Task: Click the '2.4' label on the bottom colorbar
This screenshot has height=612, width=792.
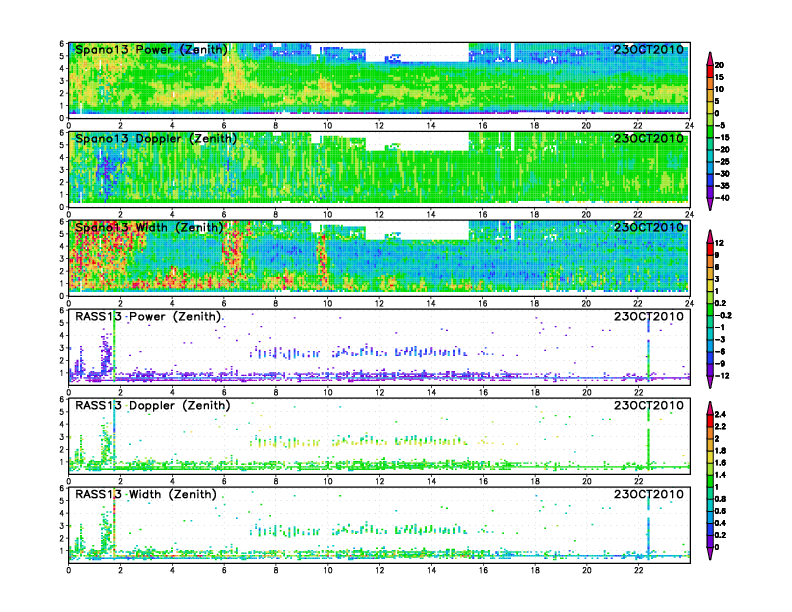Action: tap(720, 415)
